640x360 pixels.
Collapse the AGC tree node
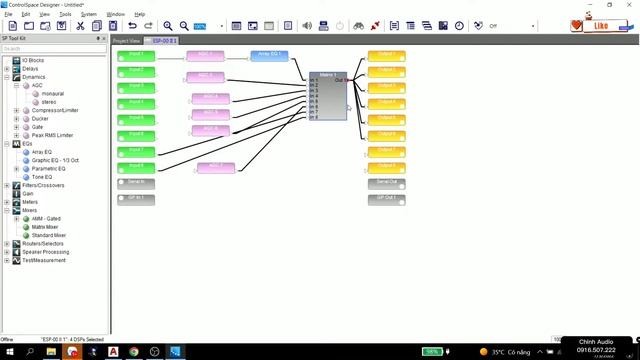(x=16, y=86)
